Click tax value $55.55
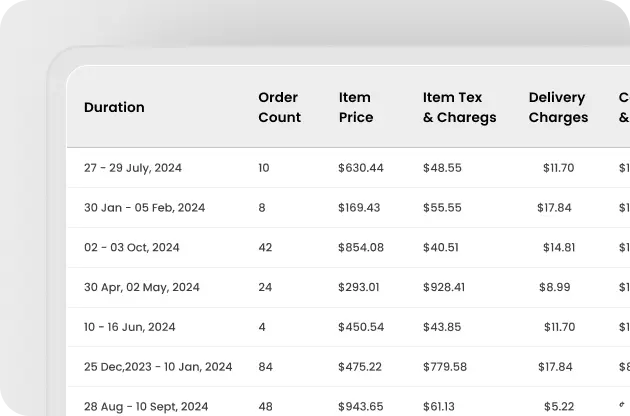The width and height of the screenshot is (630, 416). coord(442,207)
